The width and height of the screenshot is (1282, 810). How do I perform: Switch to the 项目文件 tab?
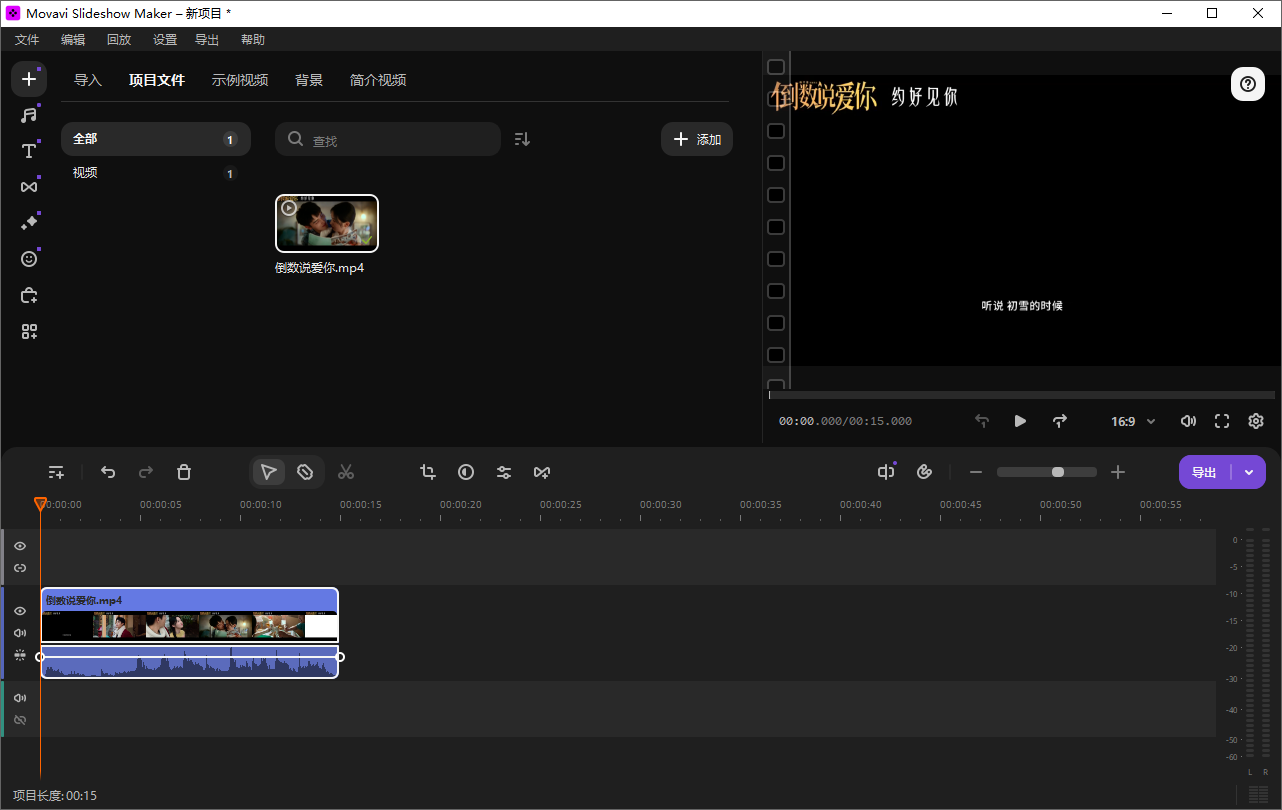click(157, 80)
